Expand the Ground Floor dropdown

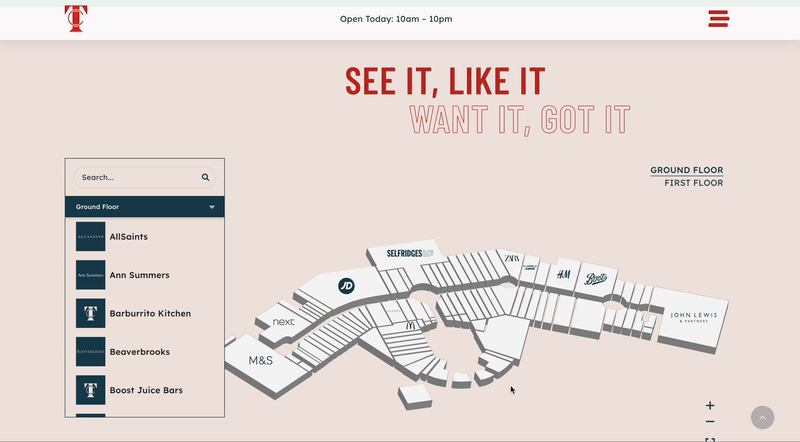pyautogui.click(x=144, y=207)
